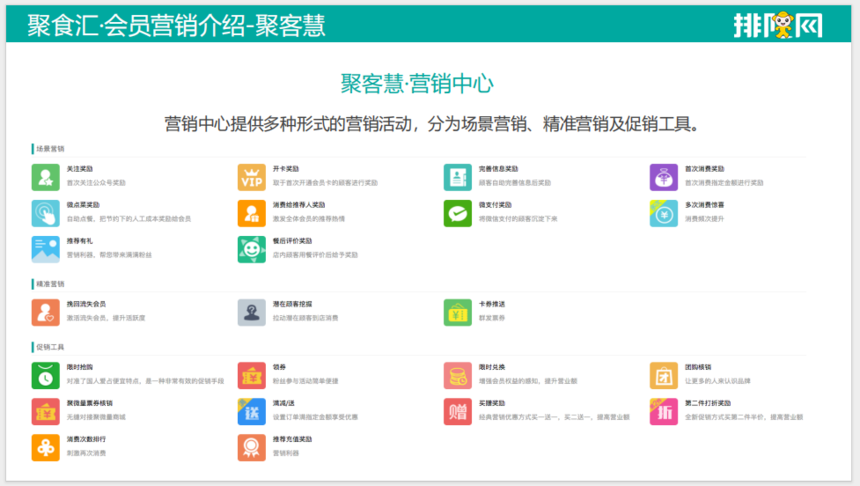Select the teal 完善信息奖励 profile-card icon
Viewport: 860px width, 486px height.
click(457, 177)
